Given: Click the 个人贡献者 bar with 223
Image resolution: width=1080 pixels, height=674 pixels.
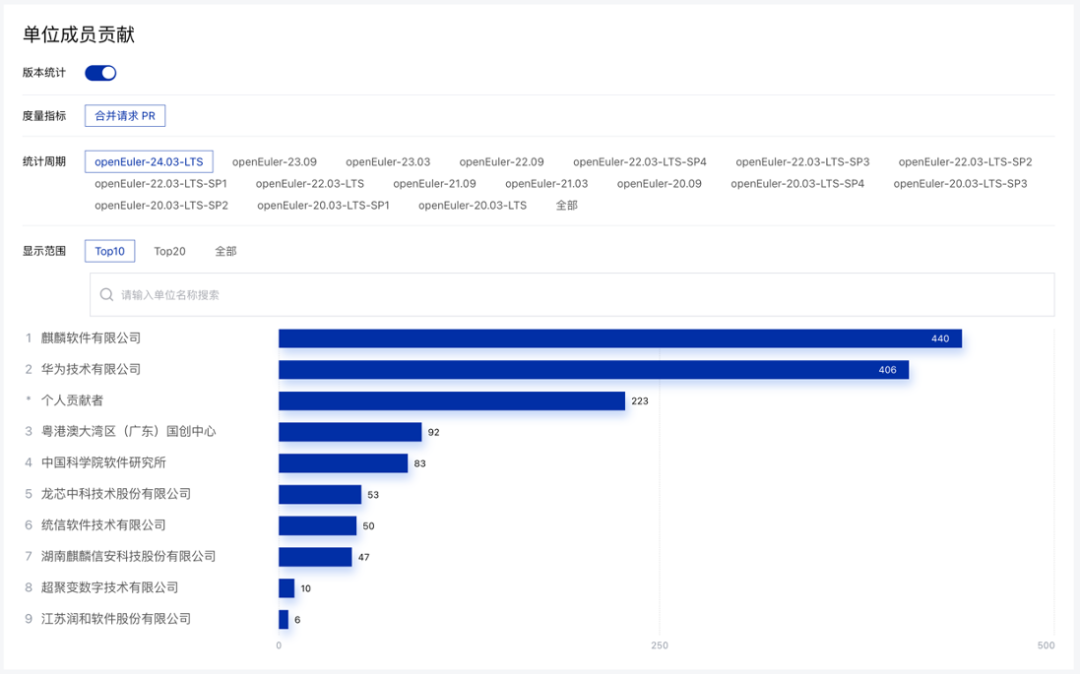Looking at the screenshot, I should click(x=451, y=401).
